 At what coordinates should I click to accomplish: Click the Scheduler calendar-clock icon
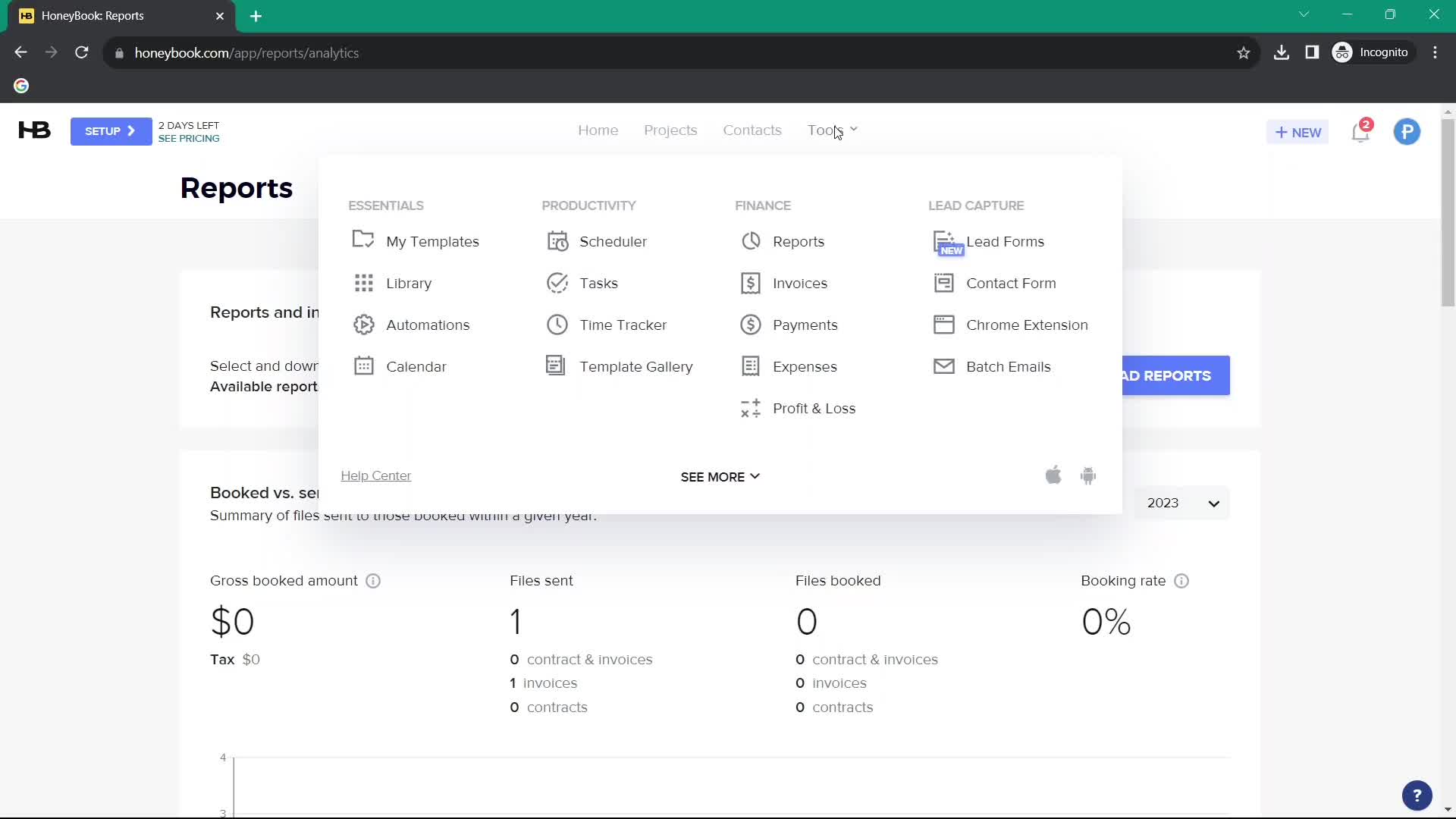[x=557, y=241]
